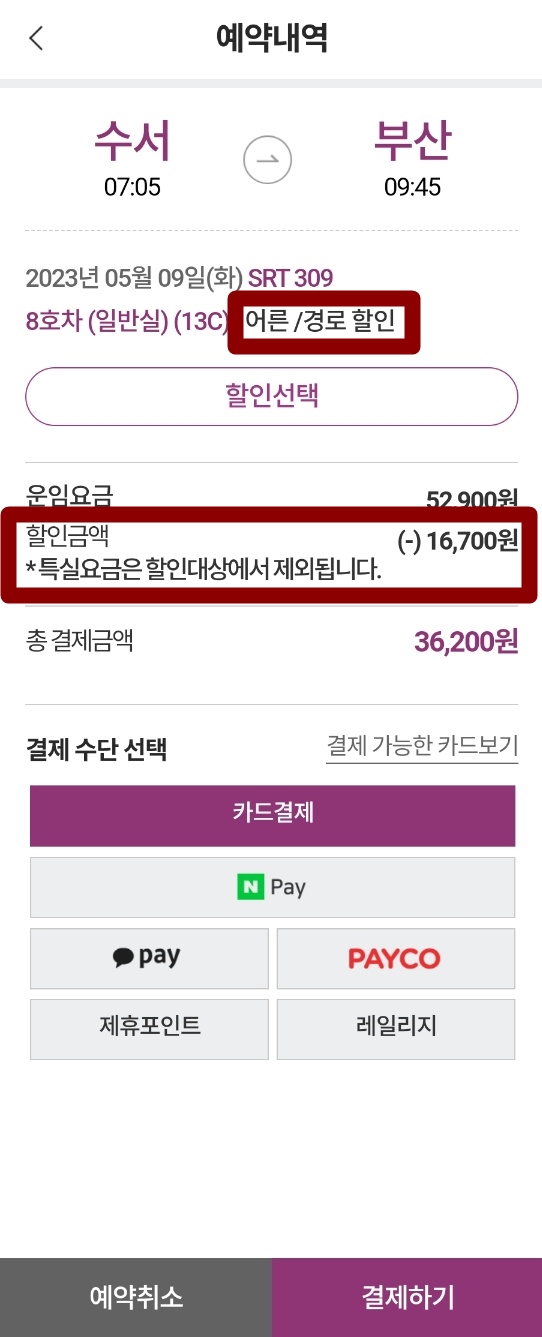Choose Kakao pay speech bubble option

tap(149, 958)
